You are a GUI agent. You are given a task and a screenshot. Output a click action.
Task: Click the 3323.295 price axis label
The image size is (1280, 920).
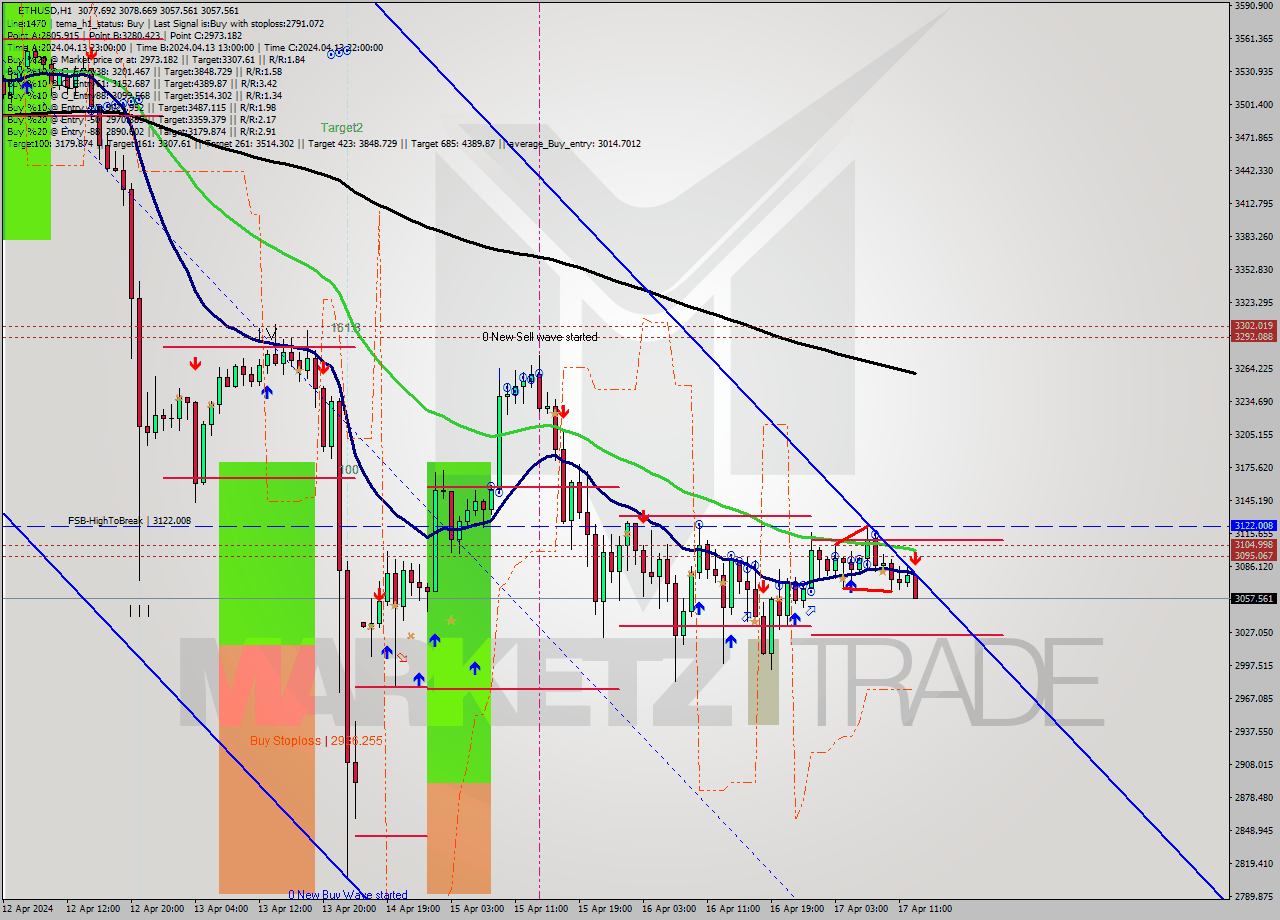(1254, 303)
